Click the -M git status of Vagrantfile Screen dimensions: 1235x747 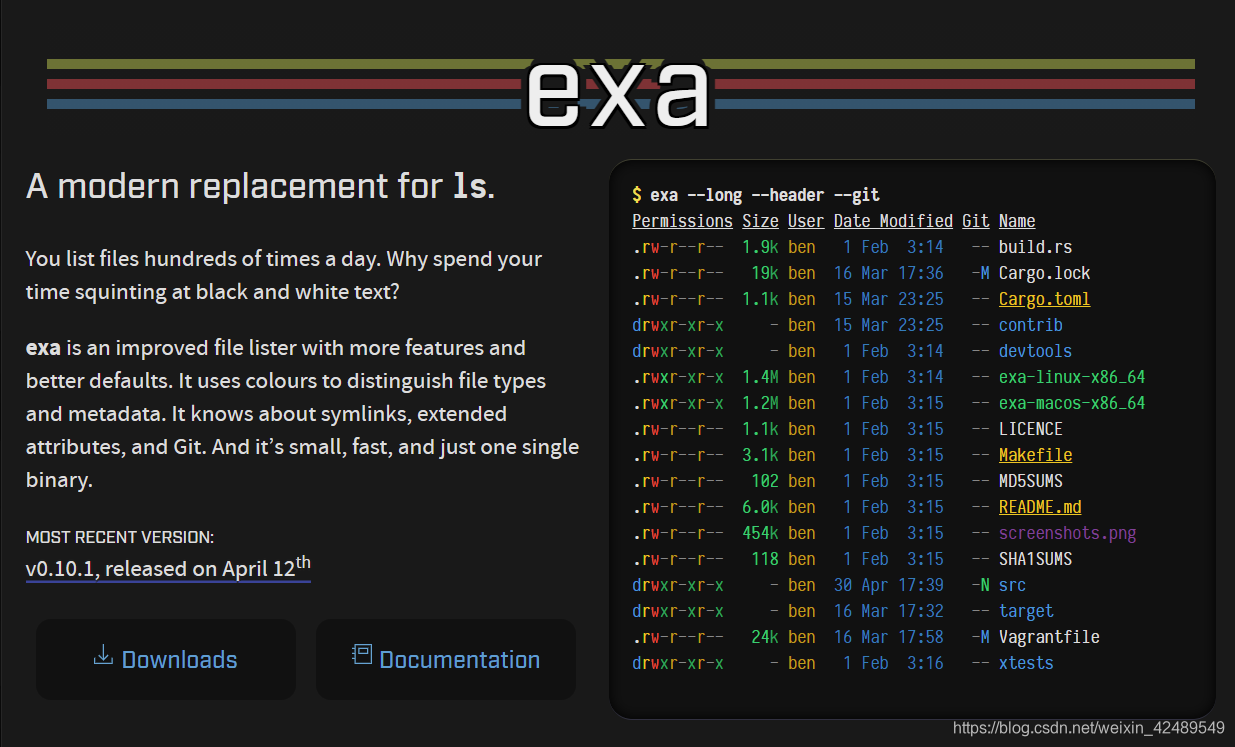(980, 637)
